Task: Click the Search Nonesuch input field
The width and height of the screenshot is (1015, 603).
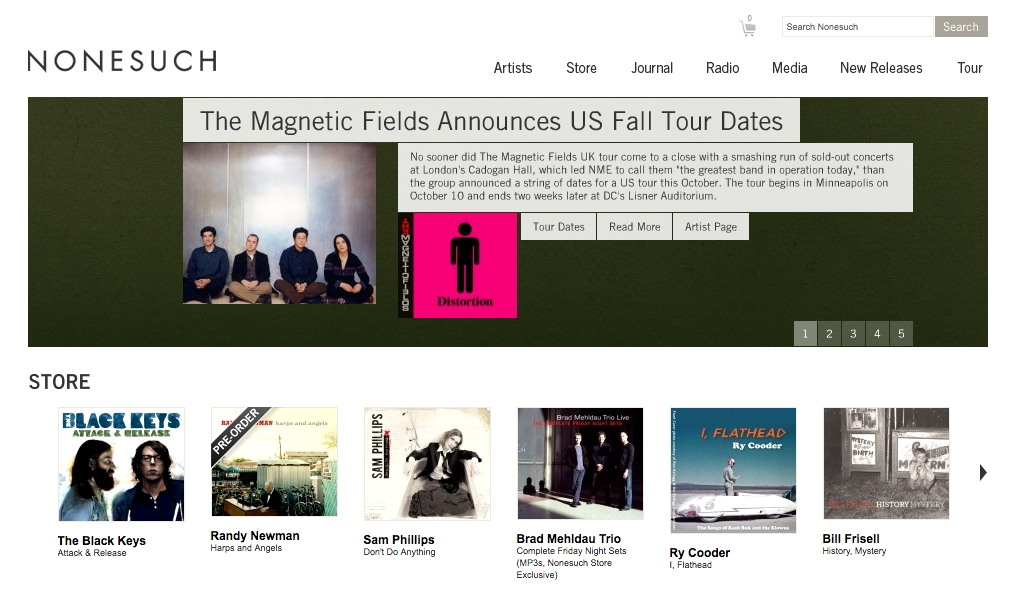Action: pos(857,26)
